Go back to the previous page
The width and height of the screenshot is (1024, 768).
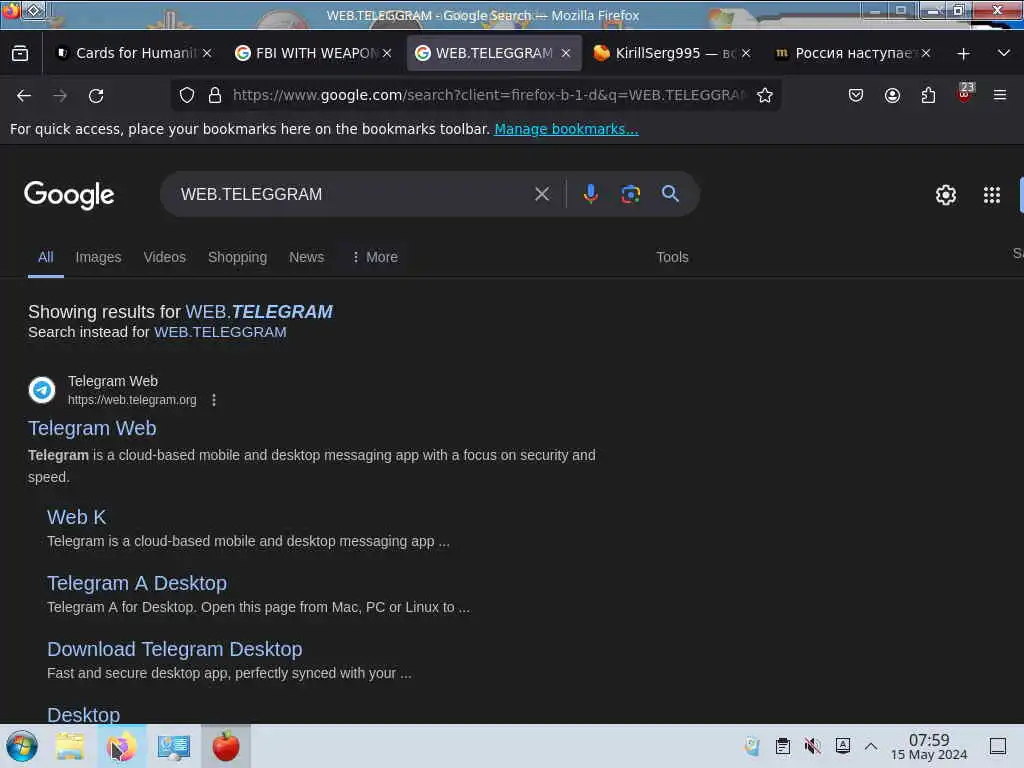pyautogui.click(x=24, y=95)
